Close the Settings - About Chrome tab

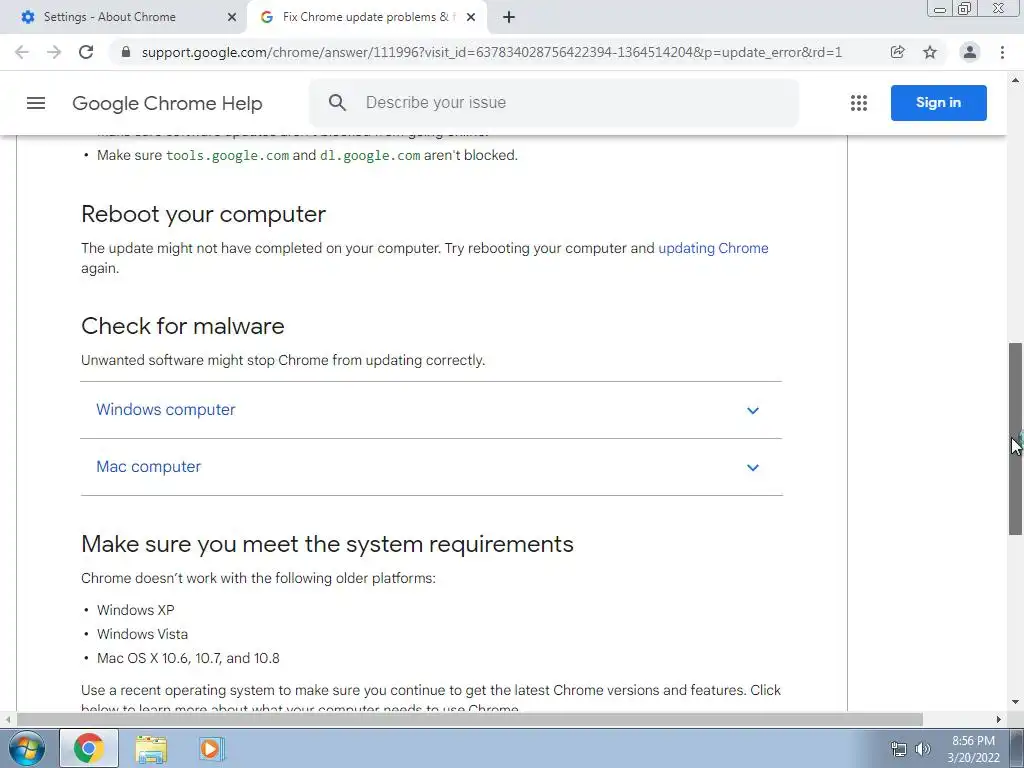click(232, 18)
